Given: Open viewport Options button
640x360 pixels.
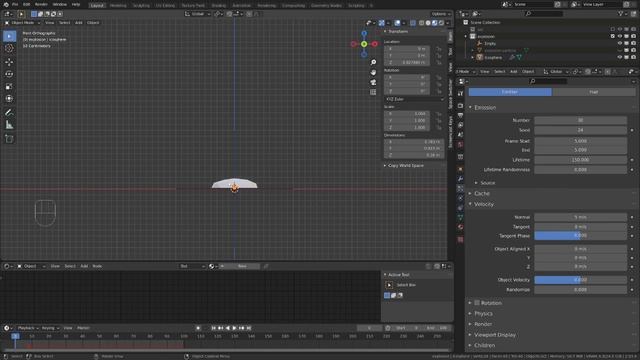Looking at the screenshot, I should [x=441, y=14].
